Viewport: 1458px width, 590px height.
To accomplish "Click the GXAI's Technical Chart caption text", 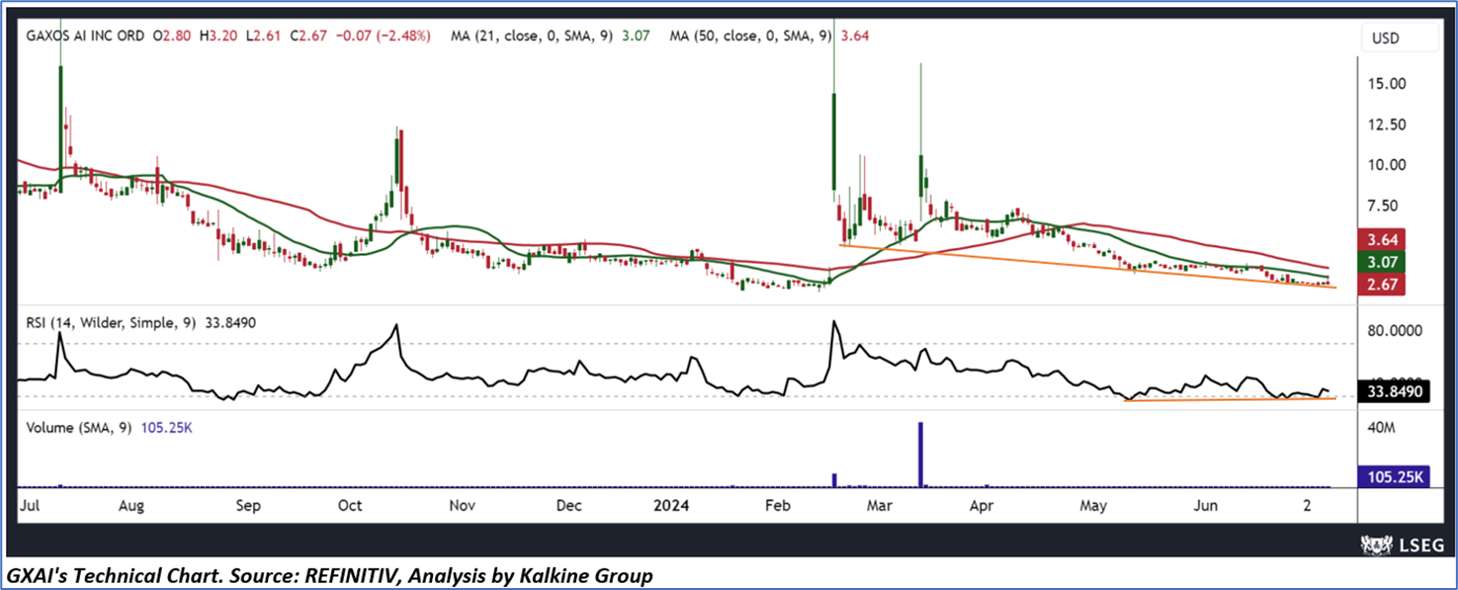I will (330, 576).
